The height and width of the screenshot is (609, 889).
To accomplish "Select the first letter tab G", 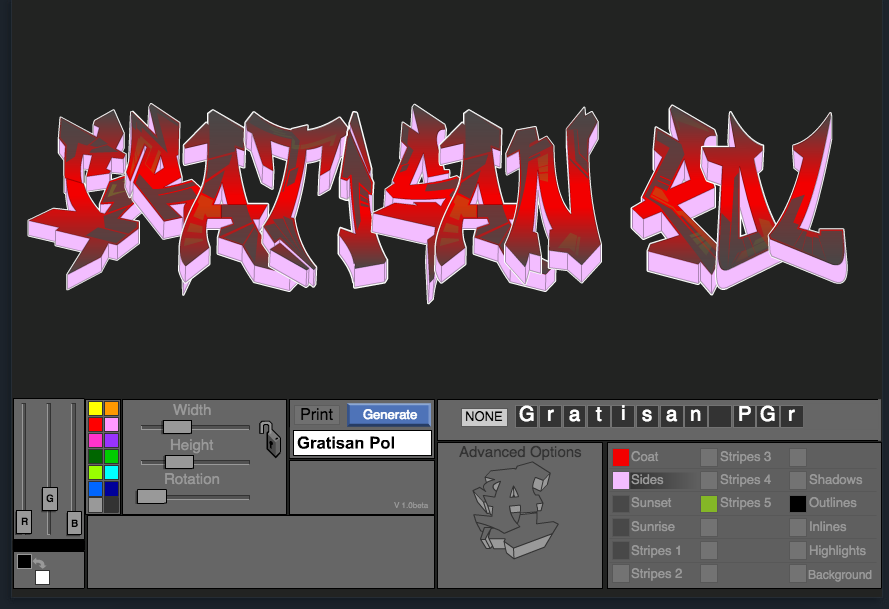I will 527,415.
